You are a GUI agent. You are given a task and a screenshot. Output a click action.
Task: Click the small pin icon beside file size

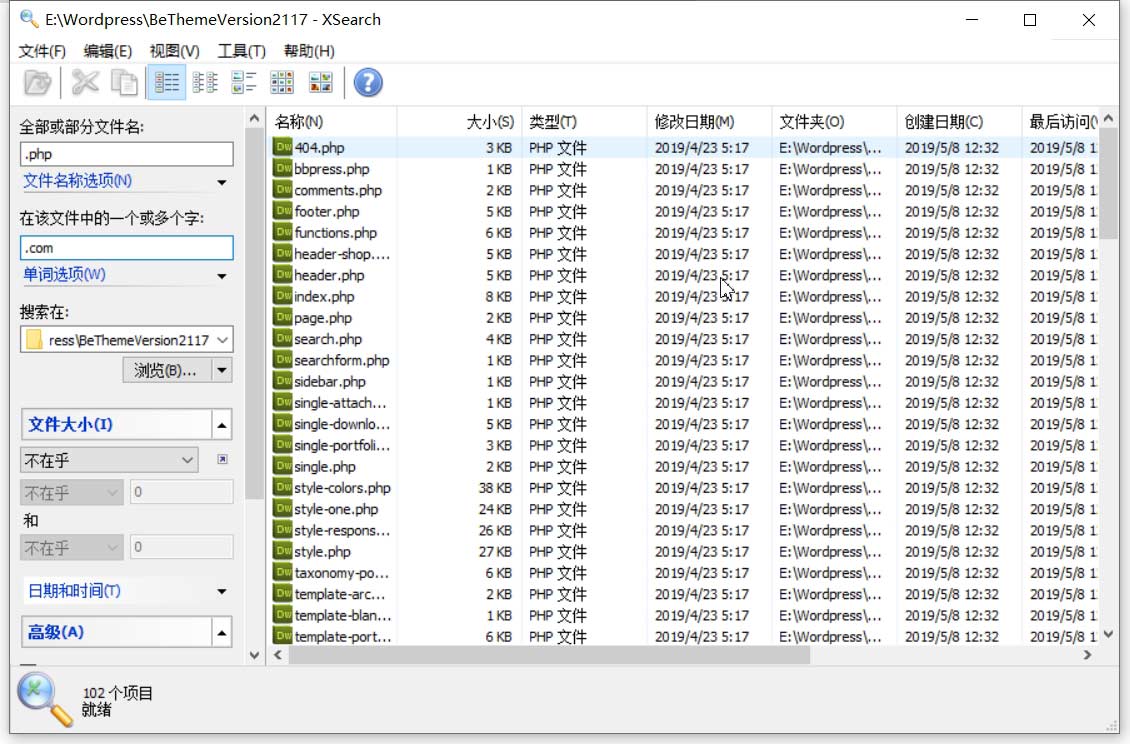pyautogui.click(x=223, y=459)
